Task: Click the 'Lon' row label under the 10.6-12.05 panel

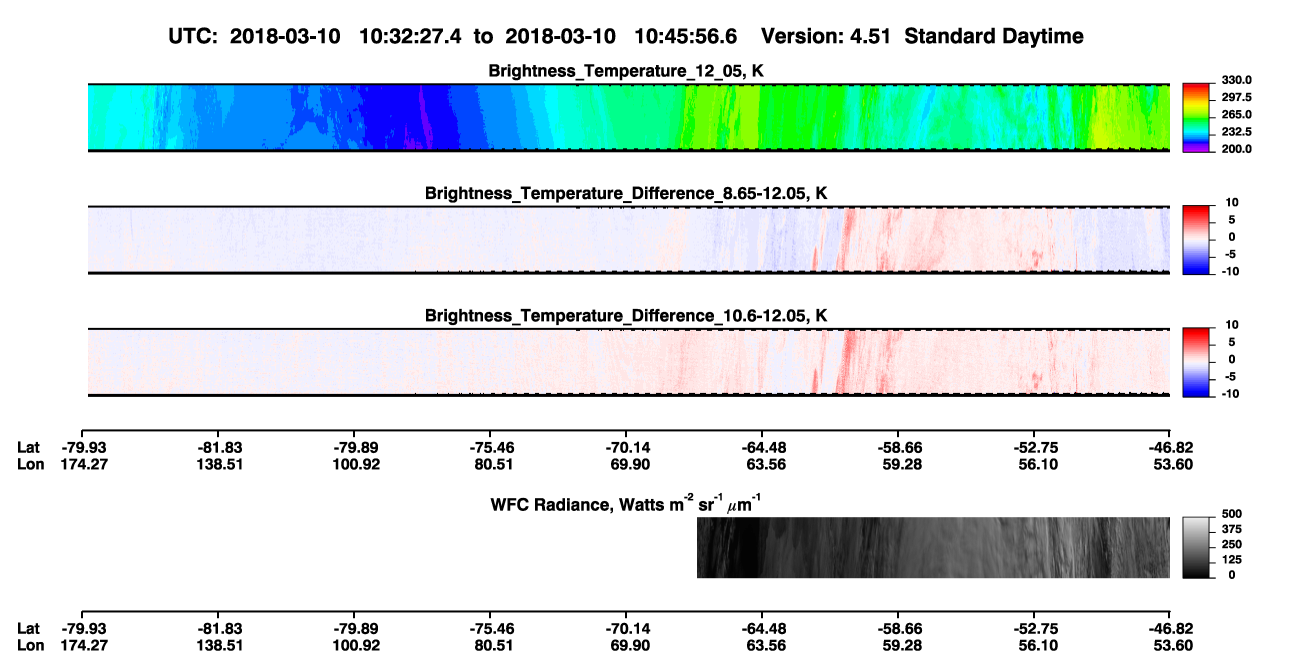Action: 30,464
